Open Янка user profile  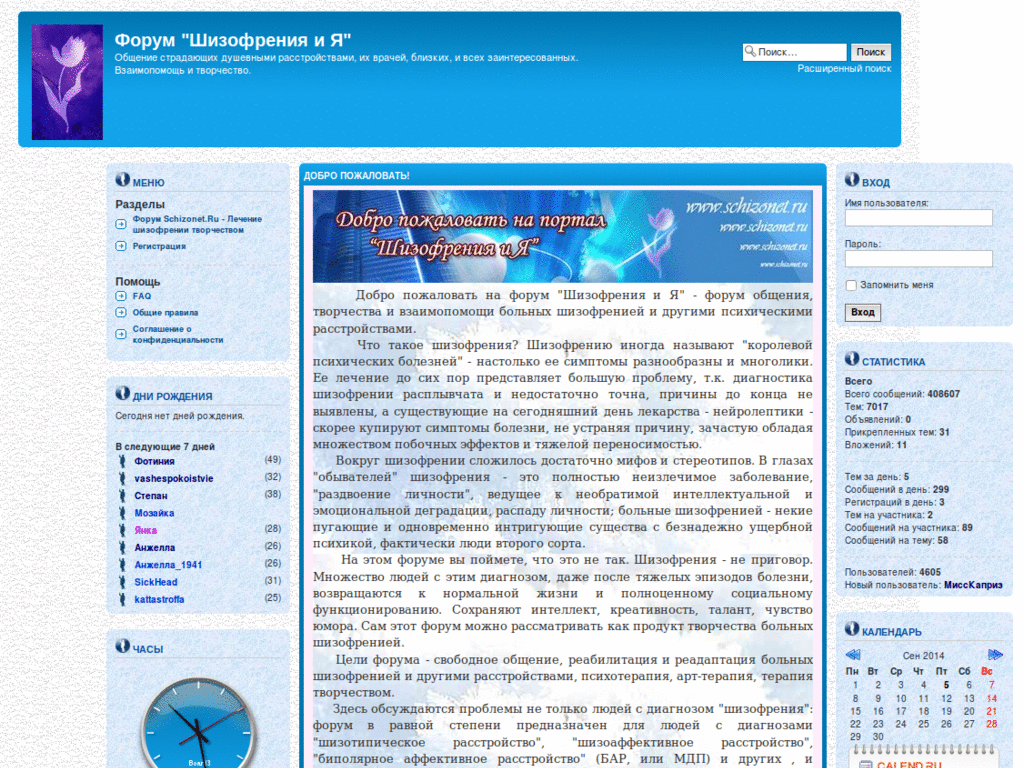coord(146,530)
